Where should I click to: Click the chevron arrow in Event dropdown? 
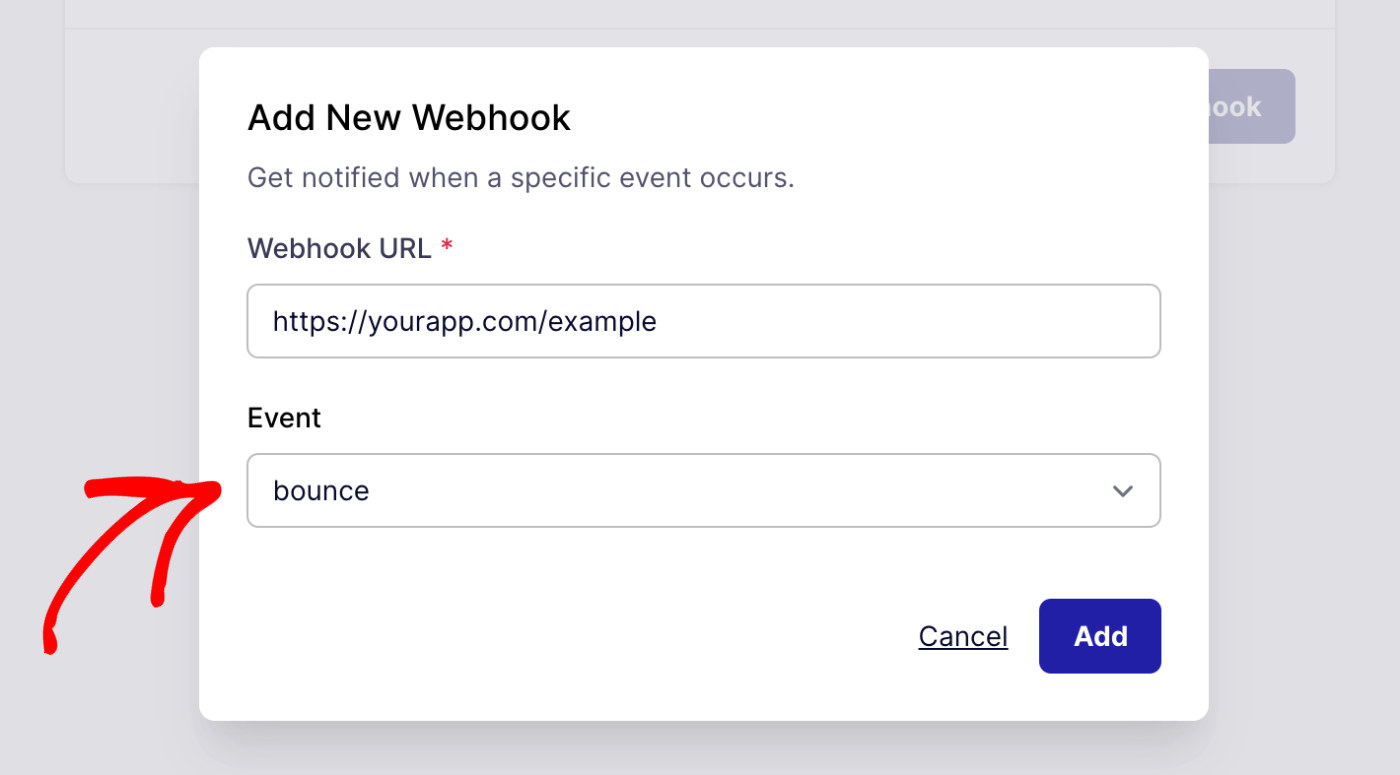[1122, 491]
